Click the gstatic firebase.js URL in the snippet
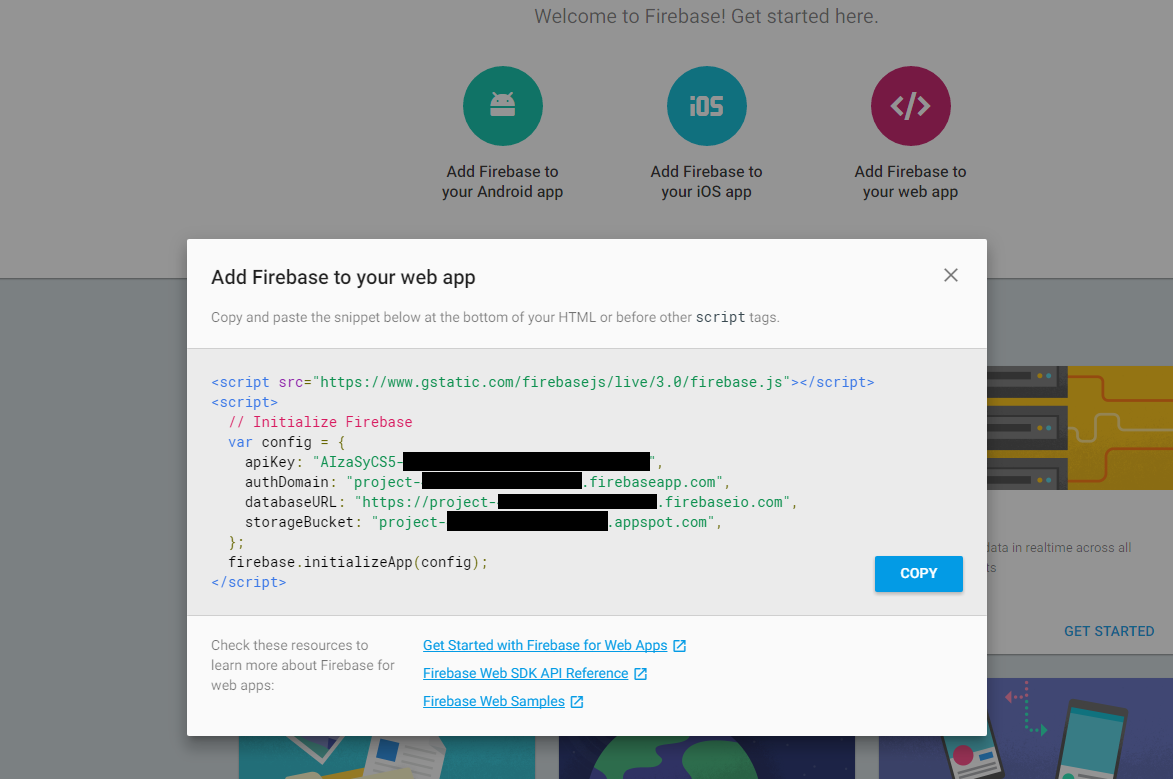The height and width of the screenshot is (779, 1173). [553, 382]
